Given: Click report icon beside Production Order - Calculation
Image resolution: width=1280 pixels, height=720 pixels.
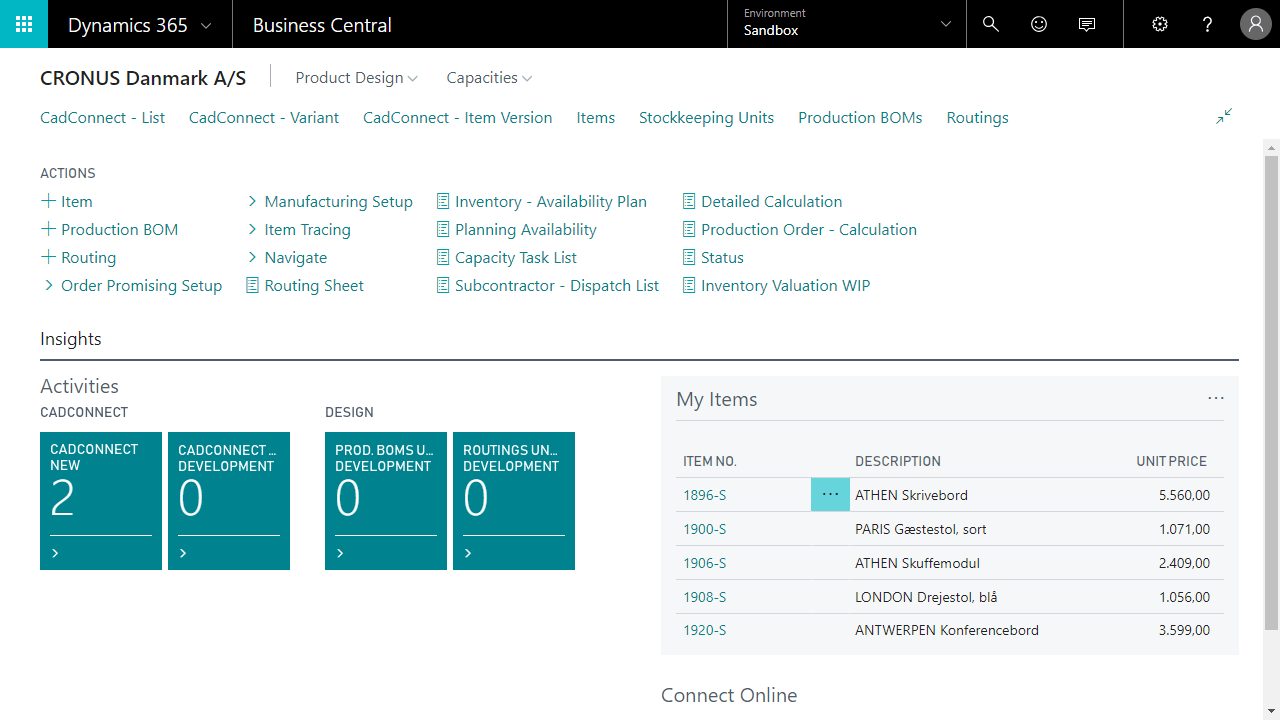Looking at the screenshot, I should [x=689, y=229].
